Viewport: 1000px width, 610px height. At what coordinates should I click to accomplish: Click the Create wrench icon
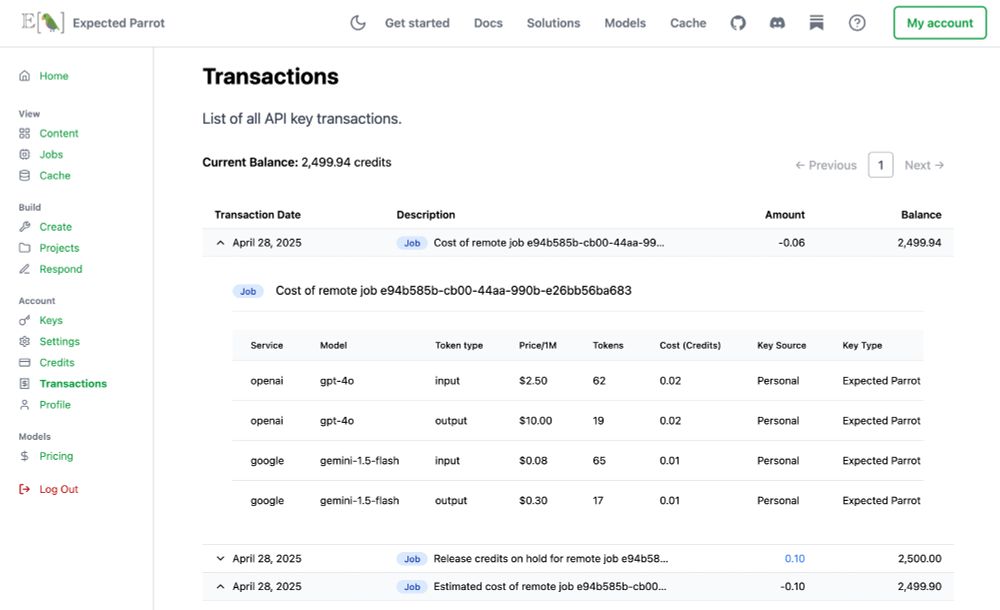tap(24, 227)
